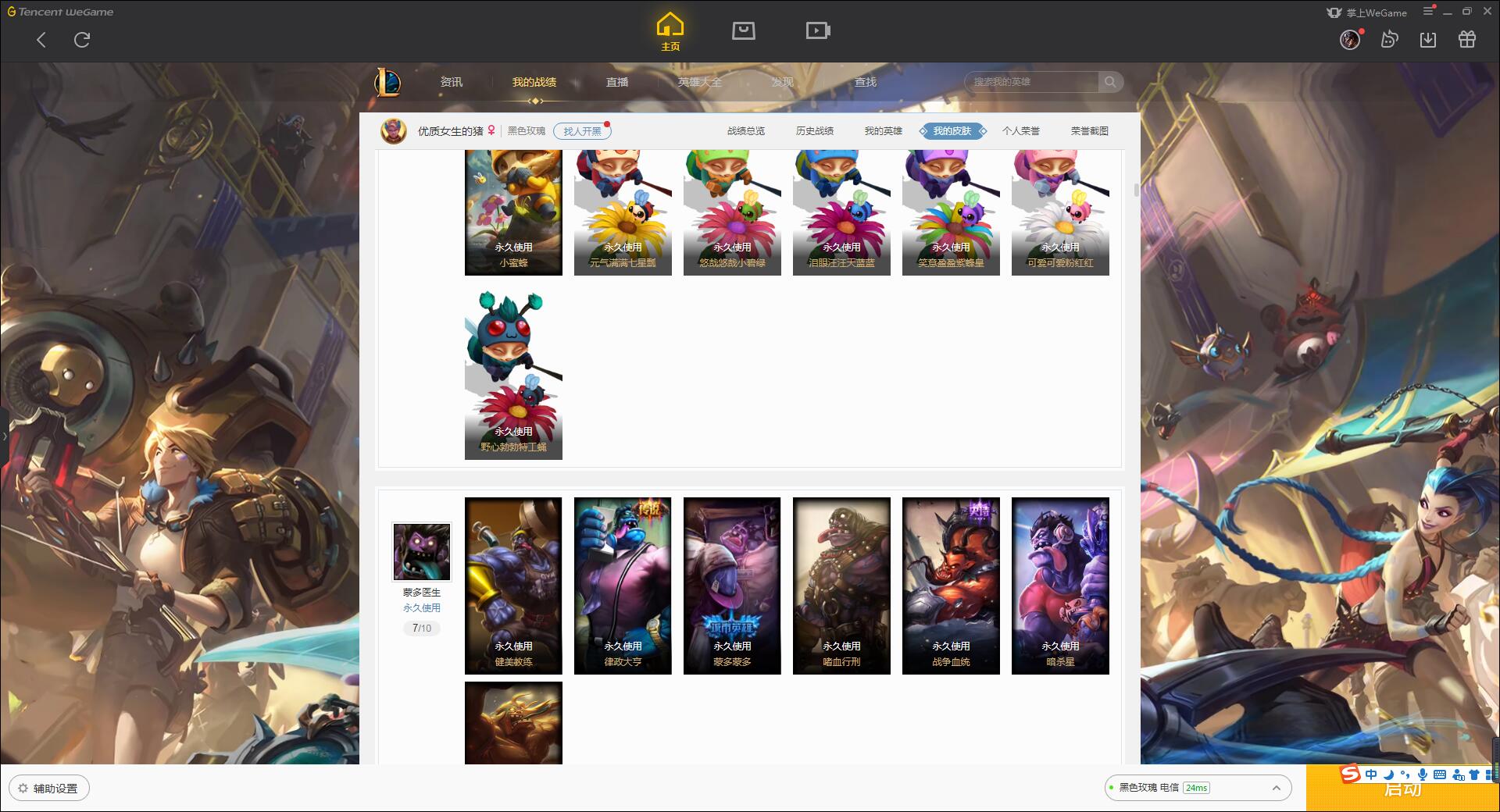Switch to 个人荣誉 sub-tab
This screenshot has height=812, width=1500.
point(1021,131)
